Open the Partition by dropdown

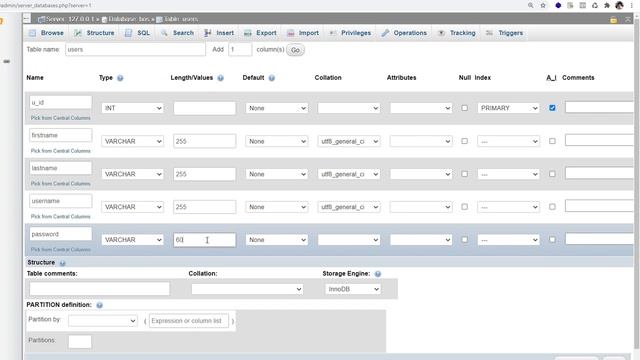(x=103, y=321)
